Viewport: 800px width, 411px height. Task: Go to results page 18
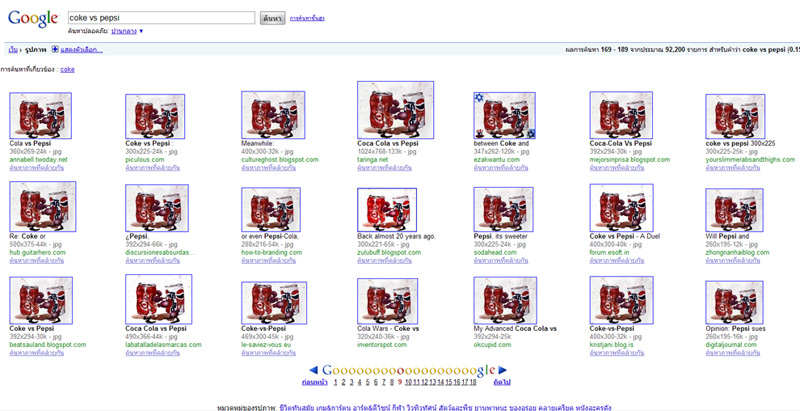click(473, 382)
